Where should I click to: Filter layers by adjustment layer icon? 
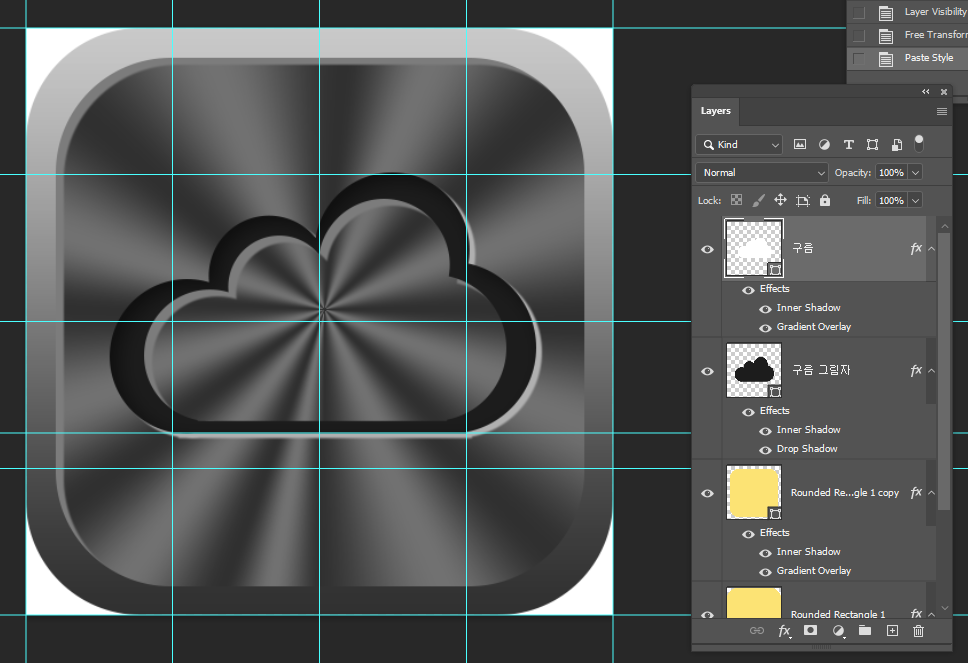tap(824, 144)
